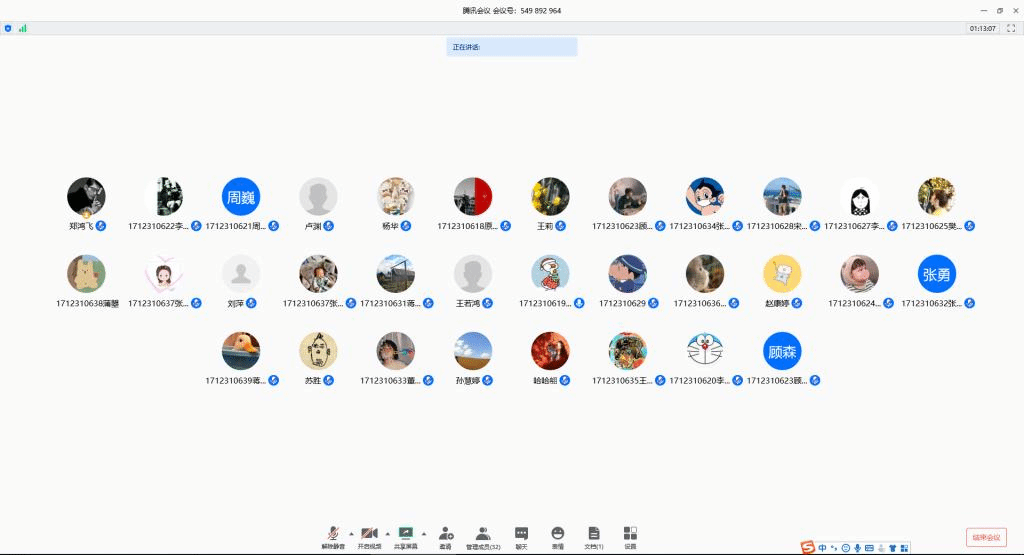The image size is (1024, 555).
Task: Open the 邀请 (Invite) icon
Action: pos(445,536)
